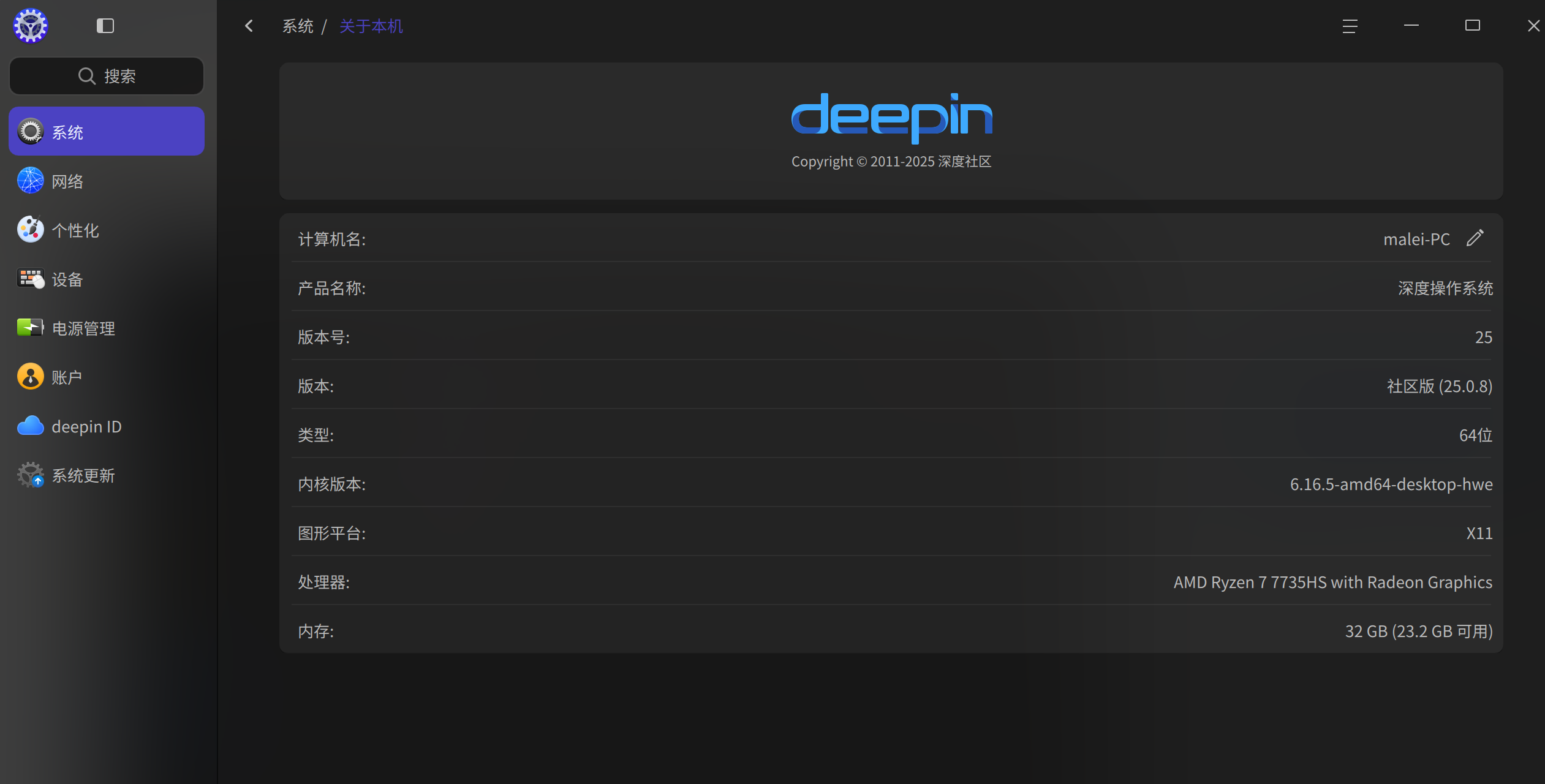
Task: Open the deepin ID section
Action: point(107,426)
